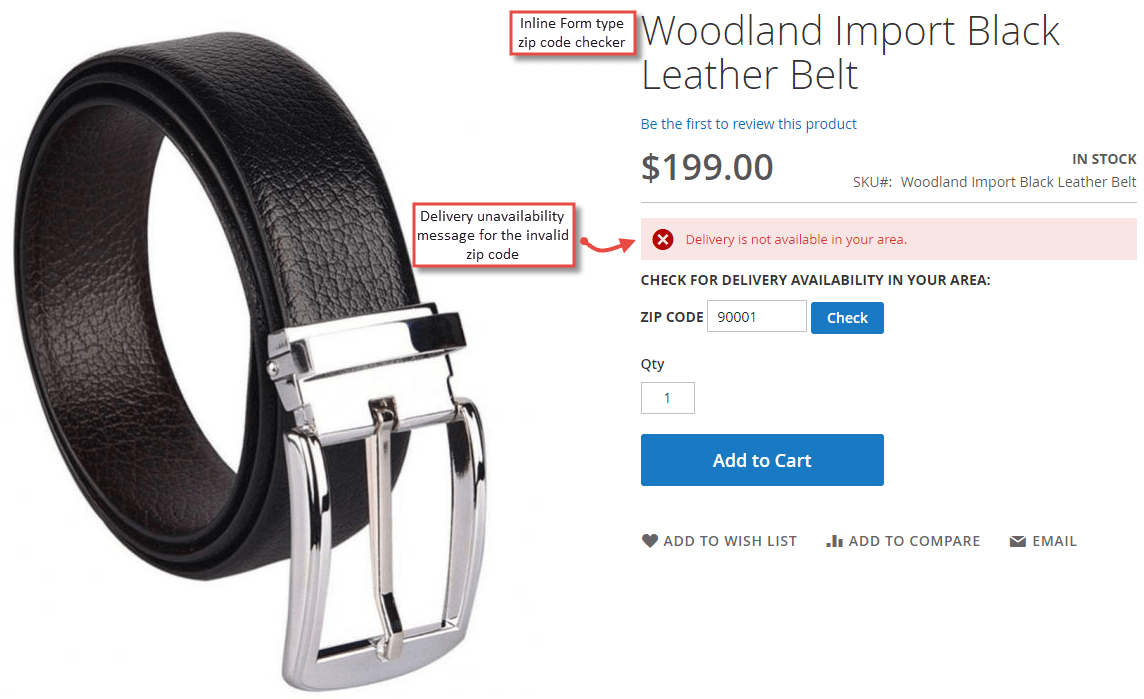Click the product title heading
1144x699 pixels.
click(850, 53)
